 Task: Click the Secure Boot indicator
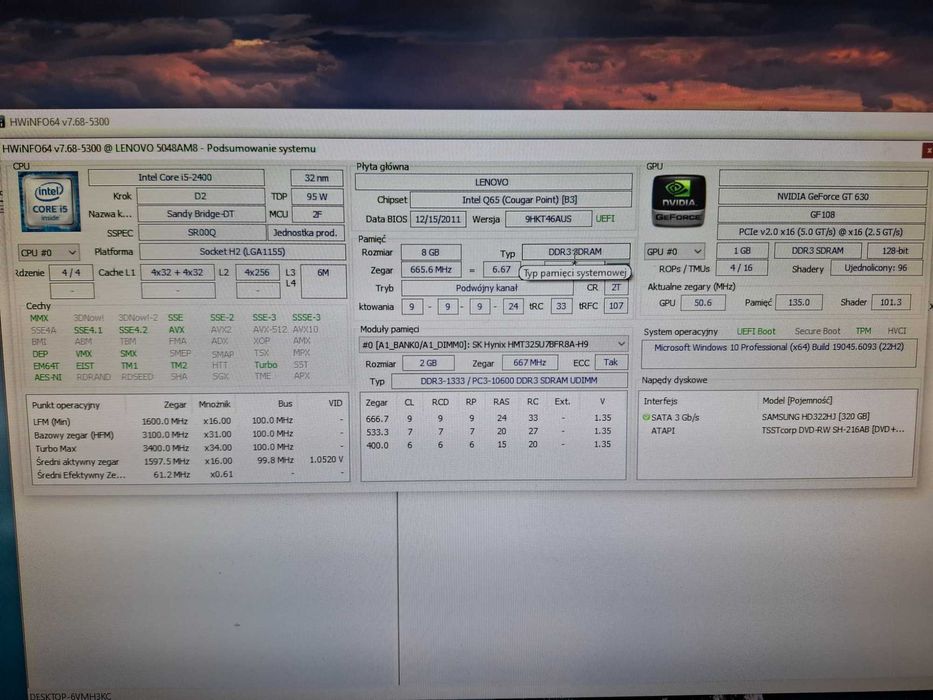click(818, 331)
